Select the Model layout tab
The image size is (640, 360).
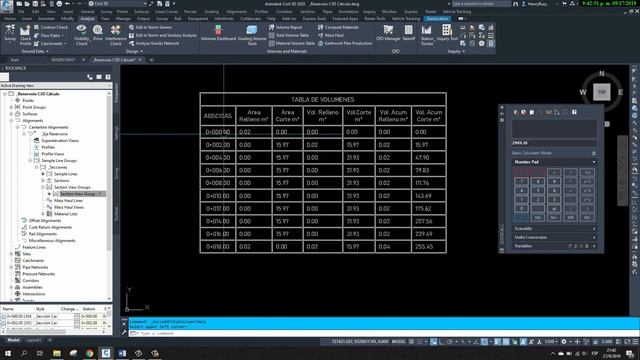13,340
